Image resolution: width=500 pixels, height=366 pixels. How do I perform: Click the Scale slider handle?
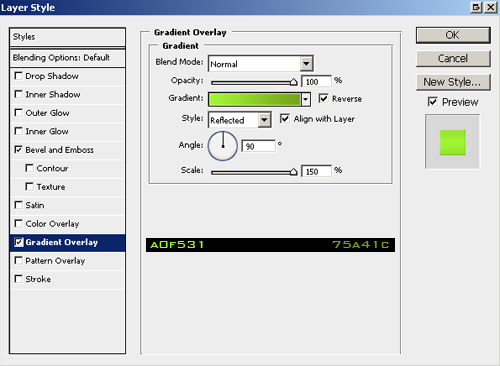click(293, 172)
